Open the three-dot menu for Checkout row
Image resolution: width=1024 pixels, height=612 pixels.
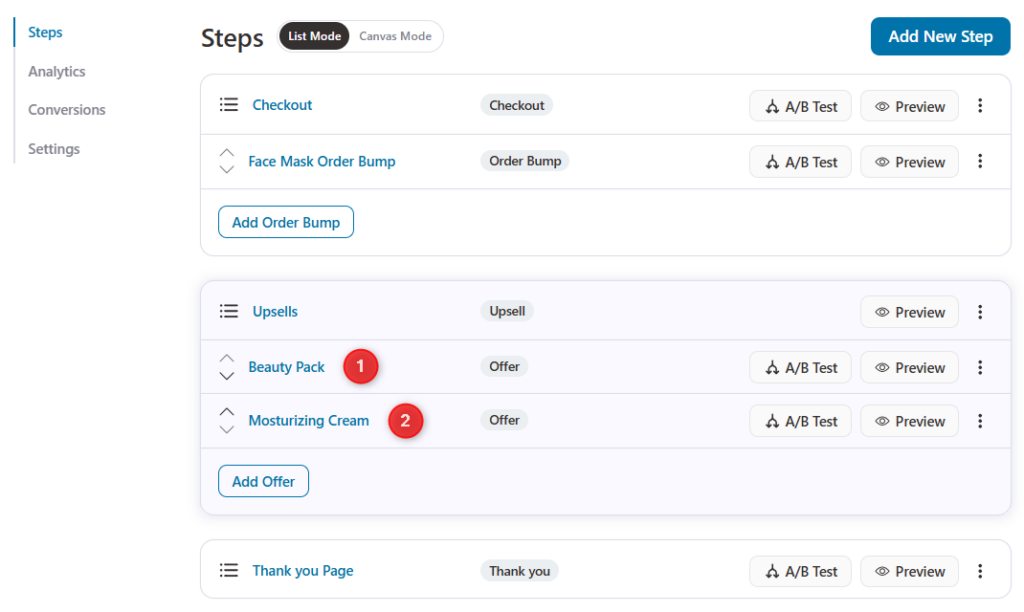coord(980,106)
